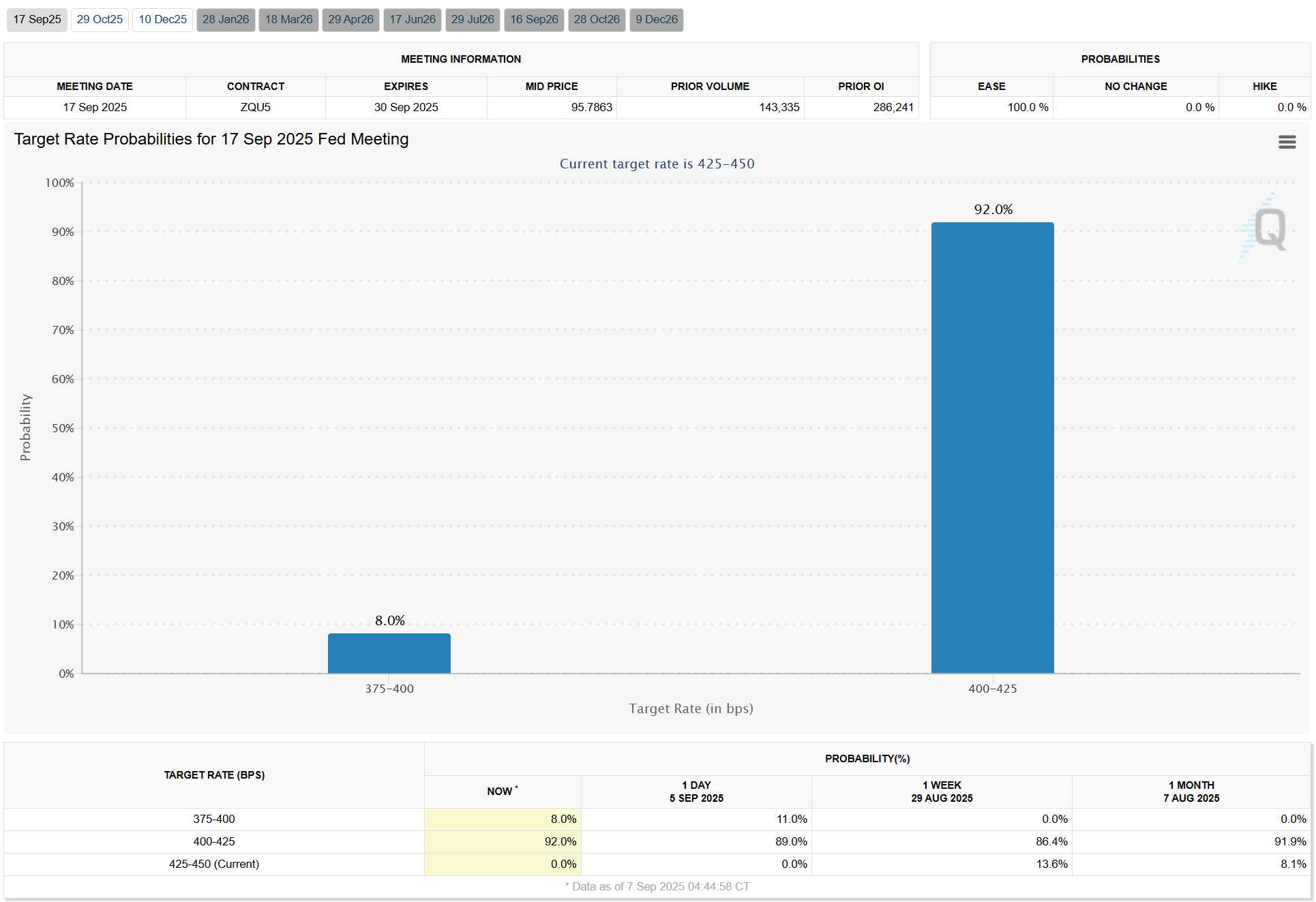Open the 10 Dec25 meeting tab
This screenshot has height=902, width=1316.
click(162, 19)
